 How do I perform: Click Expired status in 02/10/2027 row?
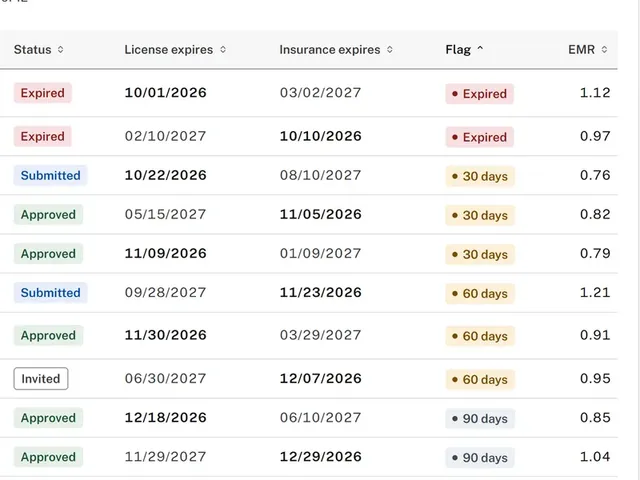(42, 136)
